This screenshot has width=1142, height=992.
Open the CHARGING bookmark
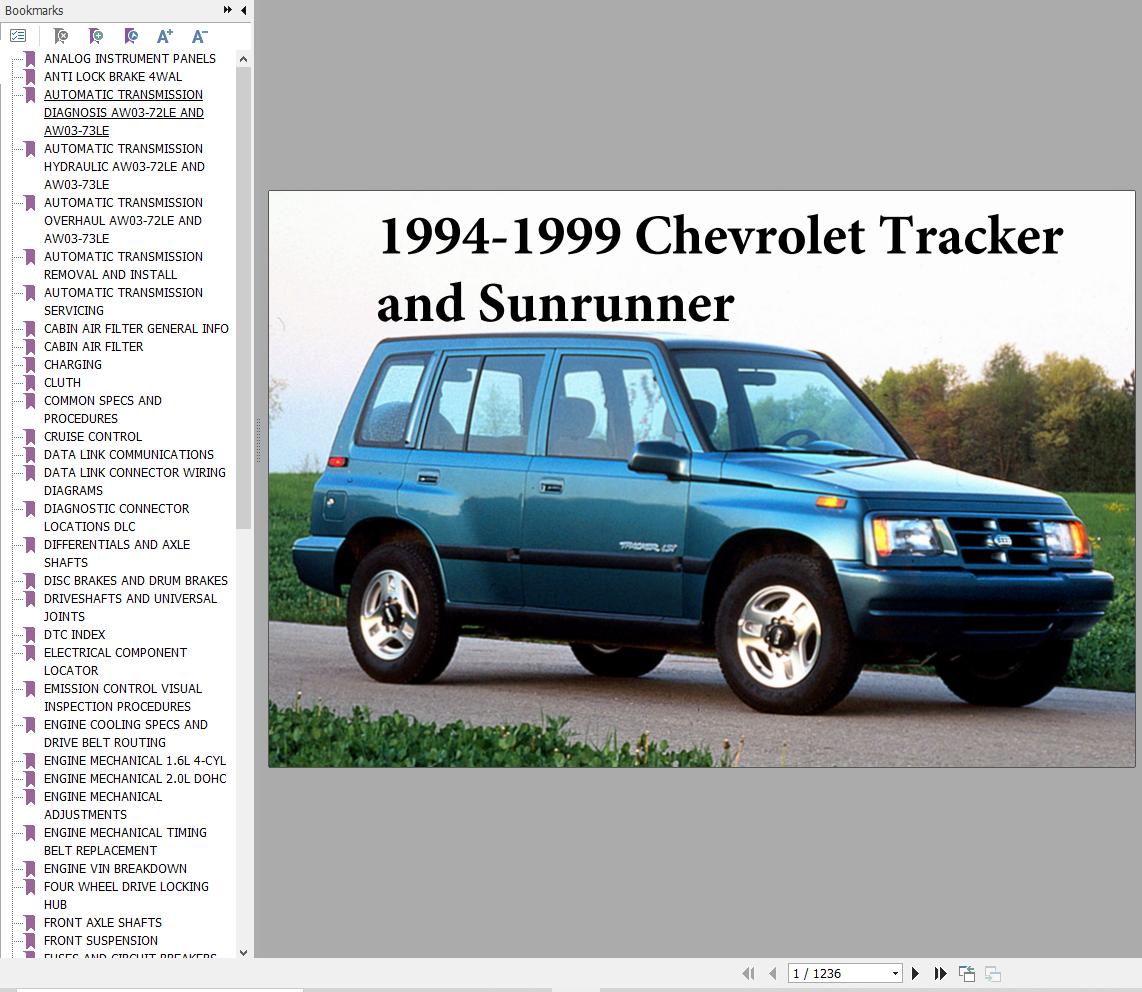(x=73, y=364)
